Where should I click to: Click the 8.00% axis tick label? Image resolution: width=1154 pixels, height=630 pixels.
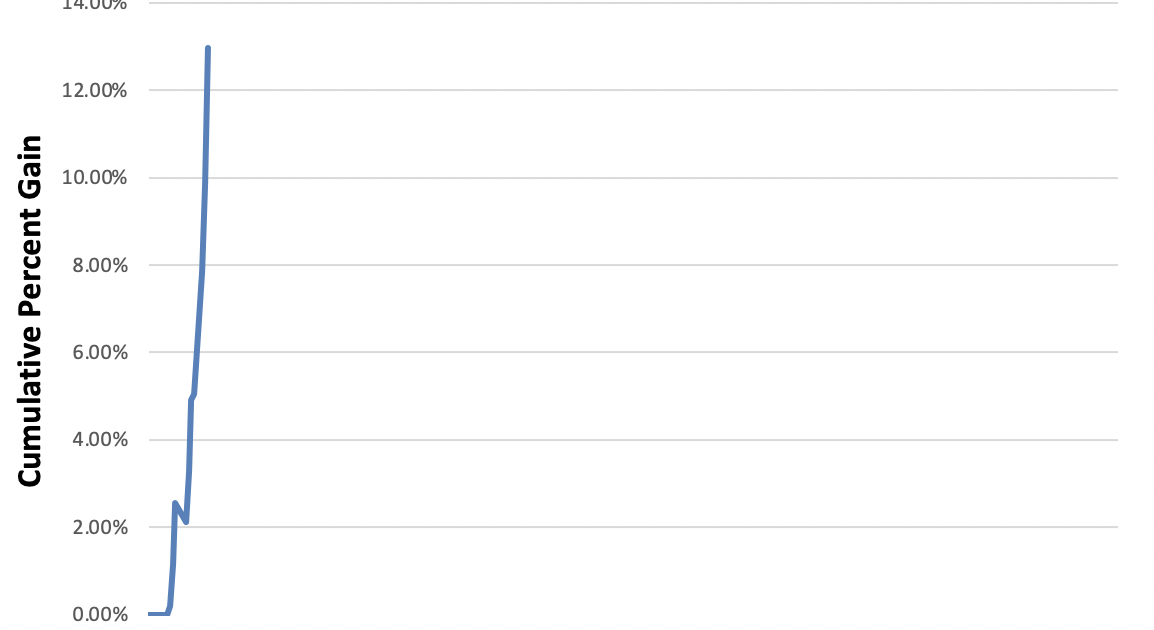(x=99, y=265)
